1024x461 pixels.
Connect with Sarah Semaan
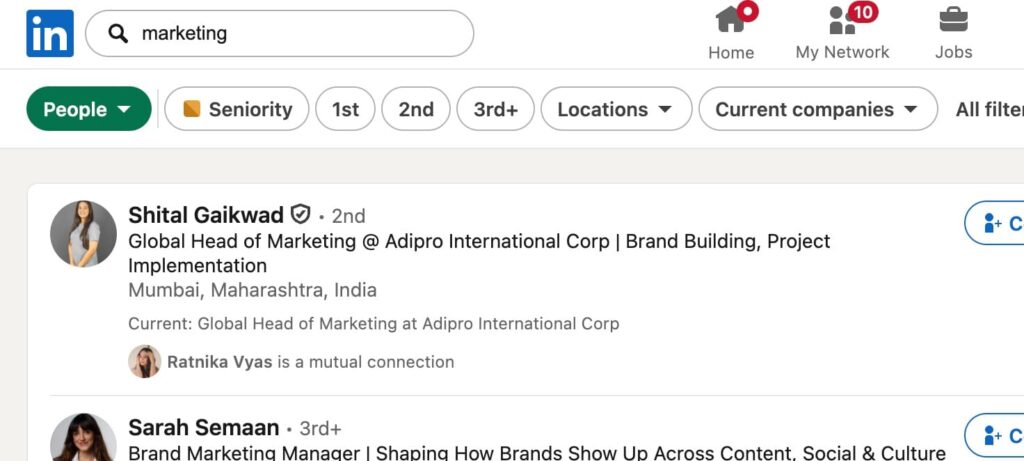994,435
